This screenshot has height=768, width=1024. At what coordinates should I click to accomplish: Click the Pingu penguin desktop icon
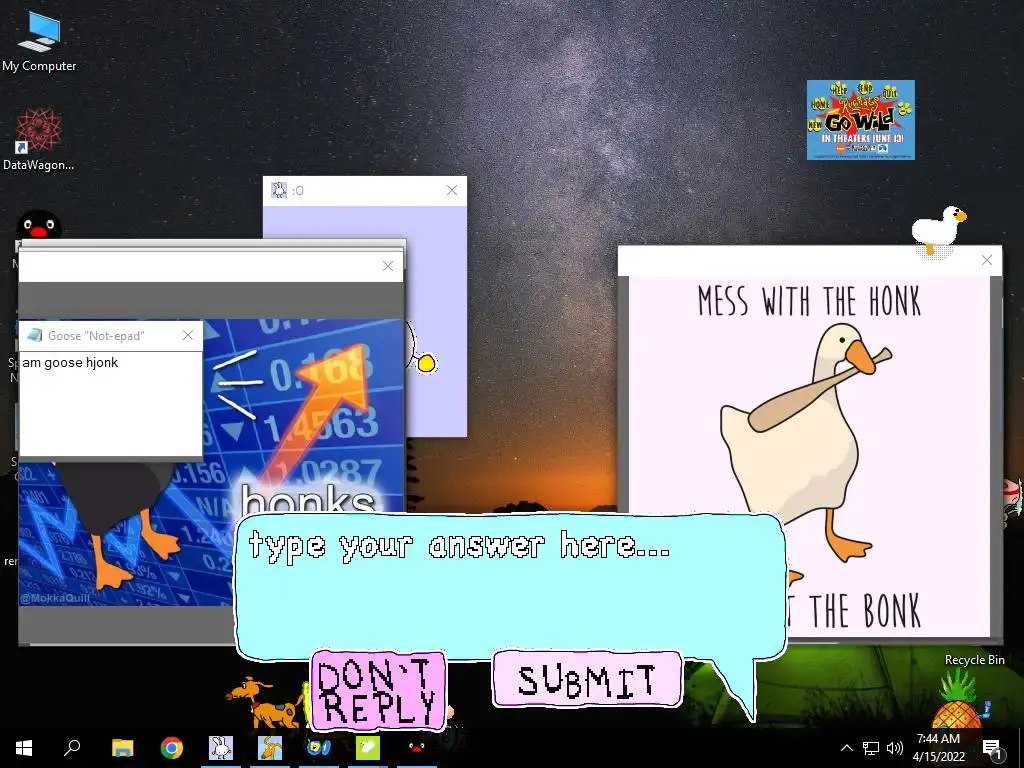pos(39,225)
